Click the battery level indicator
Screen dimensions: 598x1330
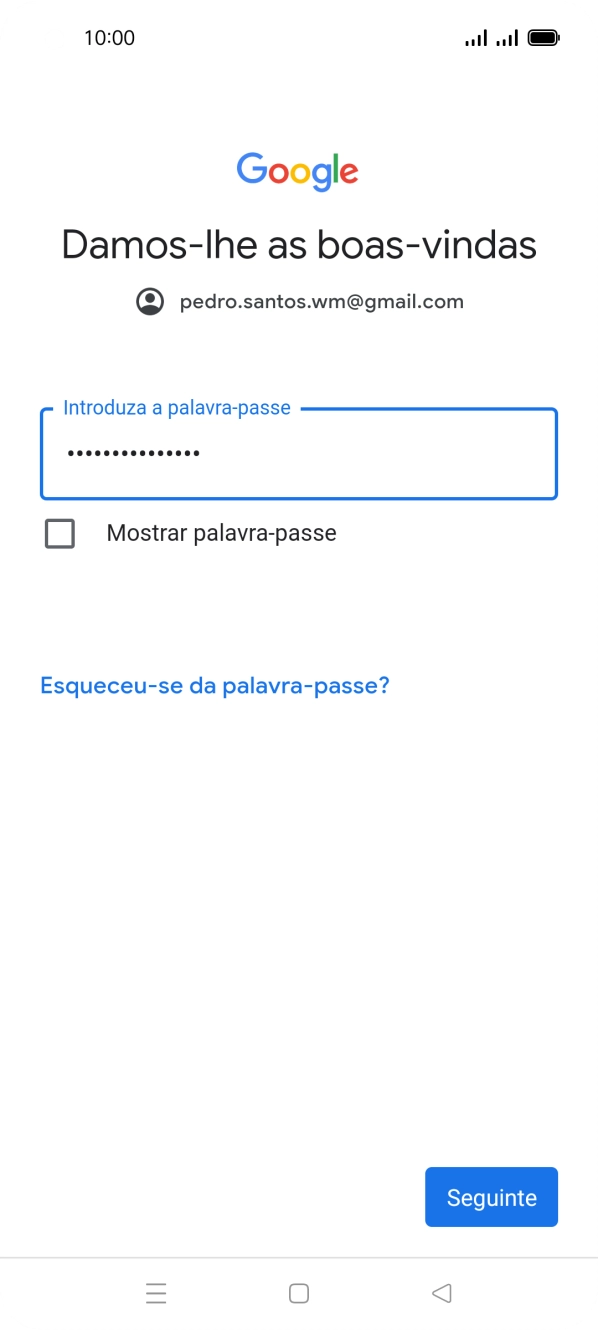(x=543, y=37)
